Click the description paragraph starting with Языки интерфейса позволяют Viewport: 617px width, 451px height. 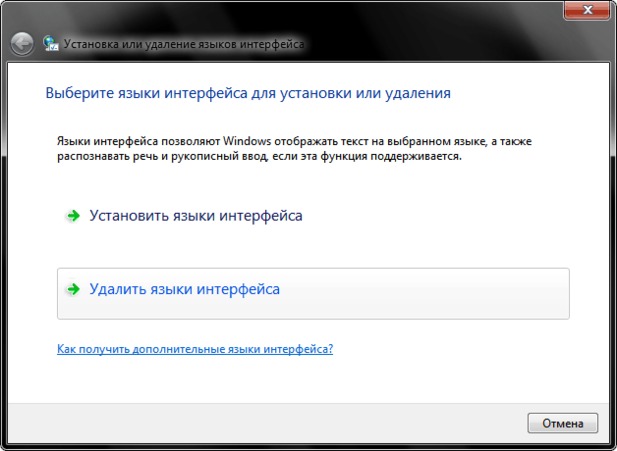coord(294,148)
